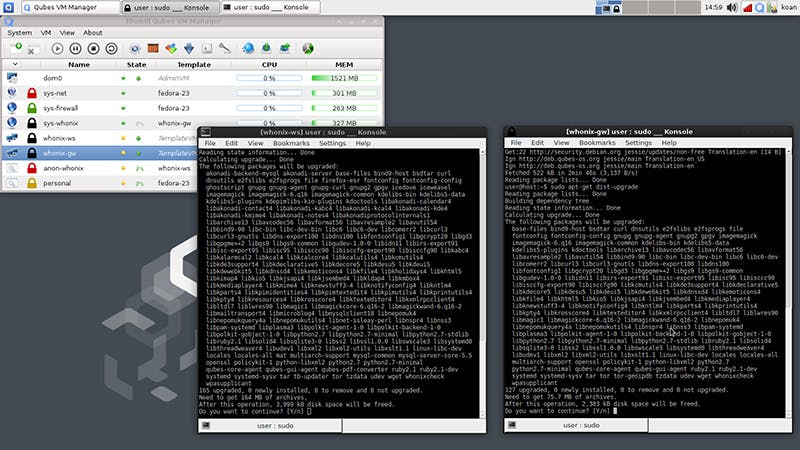
Task: Select the dom0 row in VM list
Action: pos(192,78)
